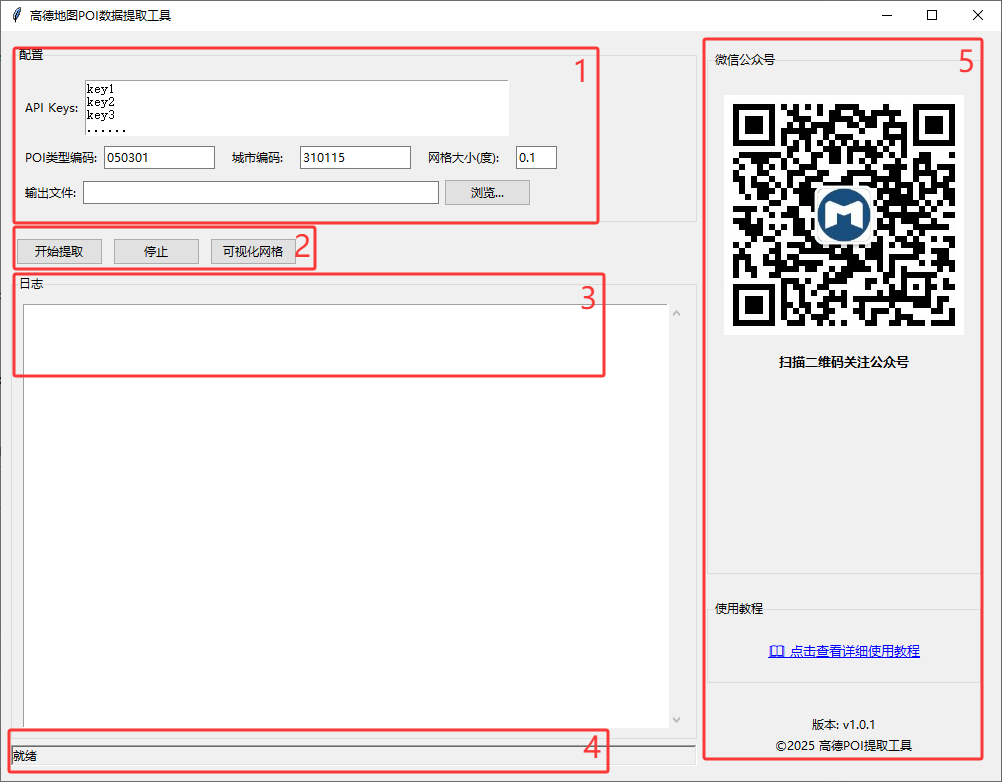Open grid view via 可视化网格 button

(253, 251)
